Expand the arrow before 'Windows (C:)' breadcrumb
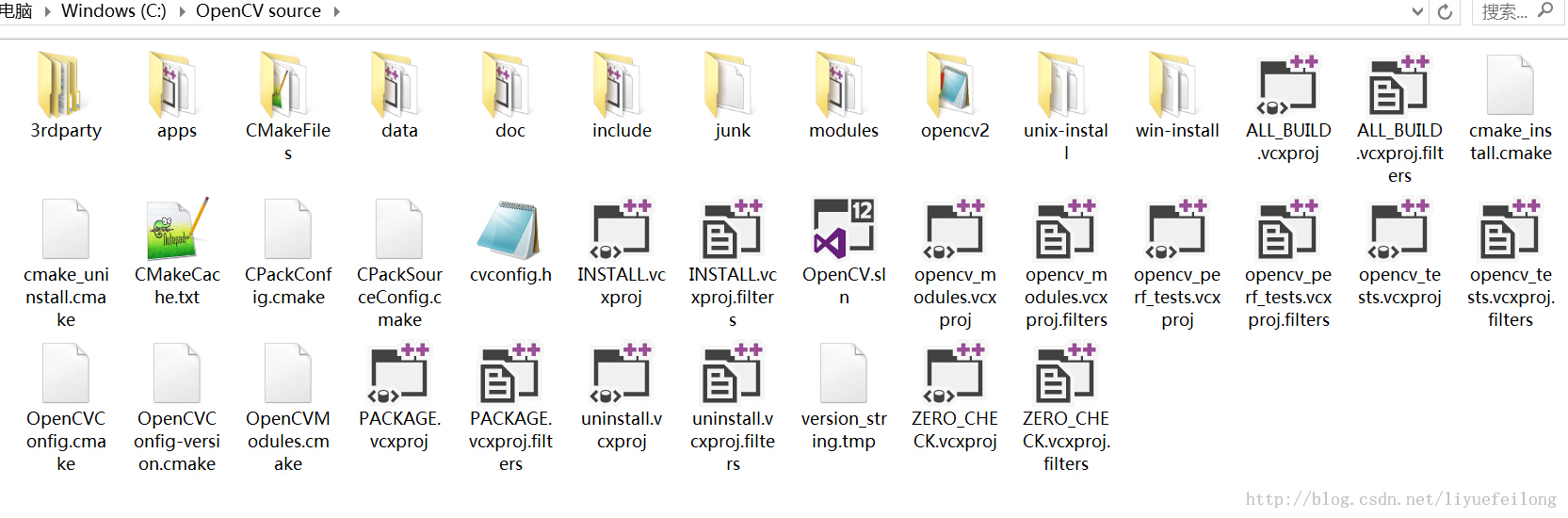 47,12
